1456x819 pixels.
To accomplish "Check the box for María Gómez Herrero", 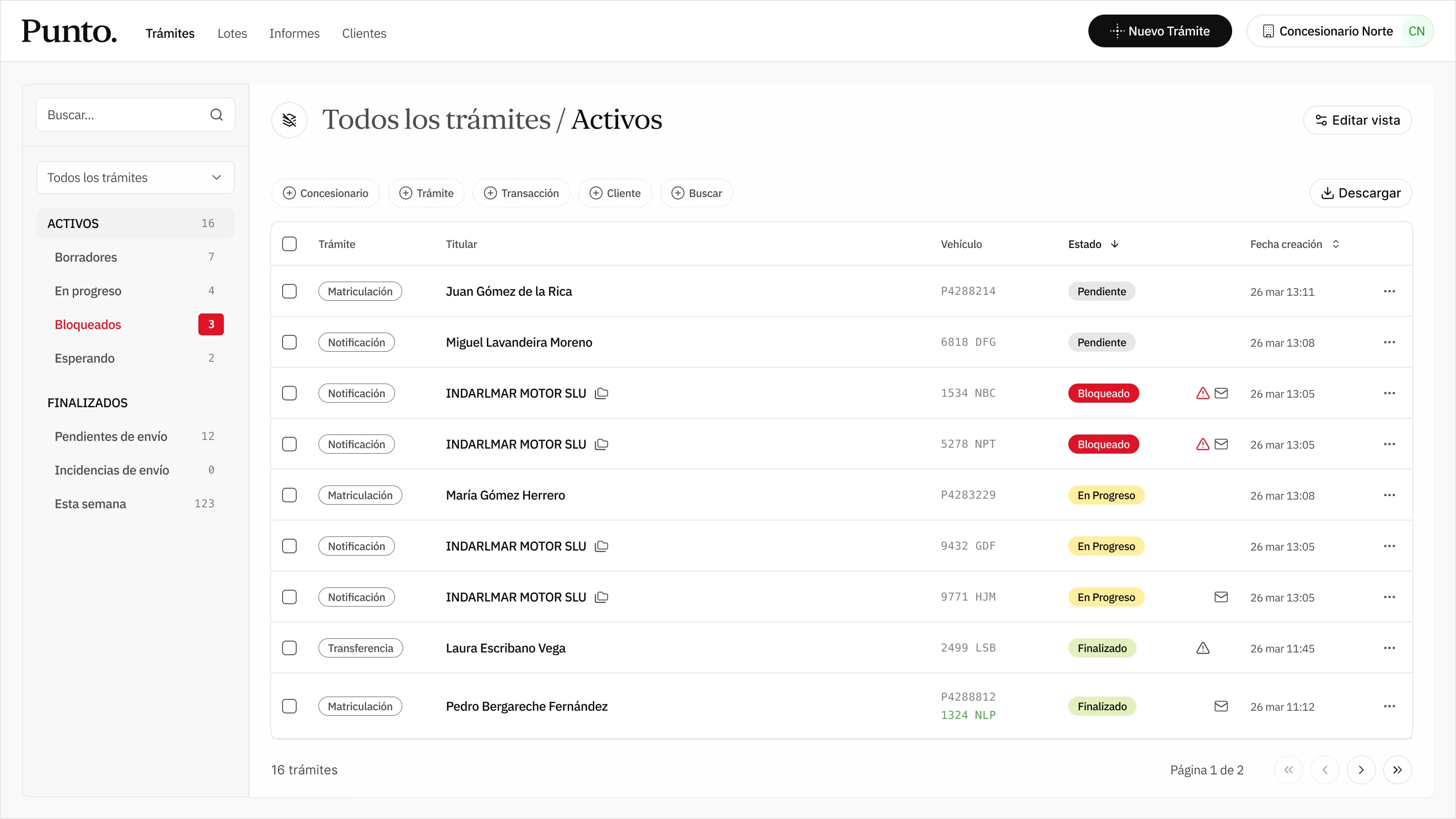I will (x=289, y=495).
